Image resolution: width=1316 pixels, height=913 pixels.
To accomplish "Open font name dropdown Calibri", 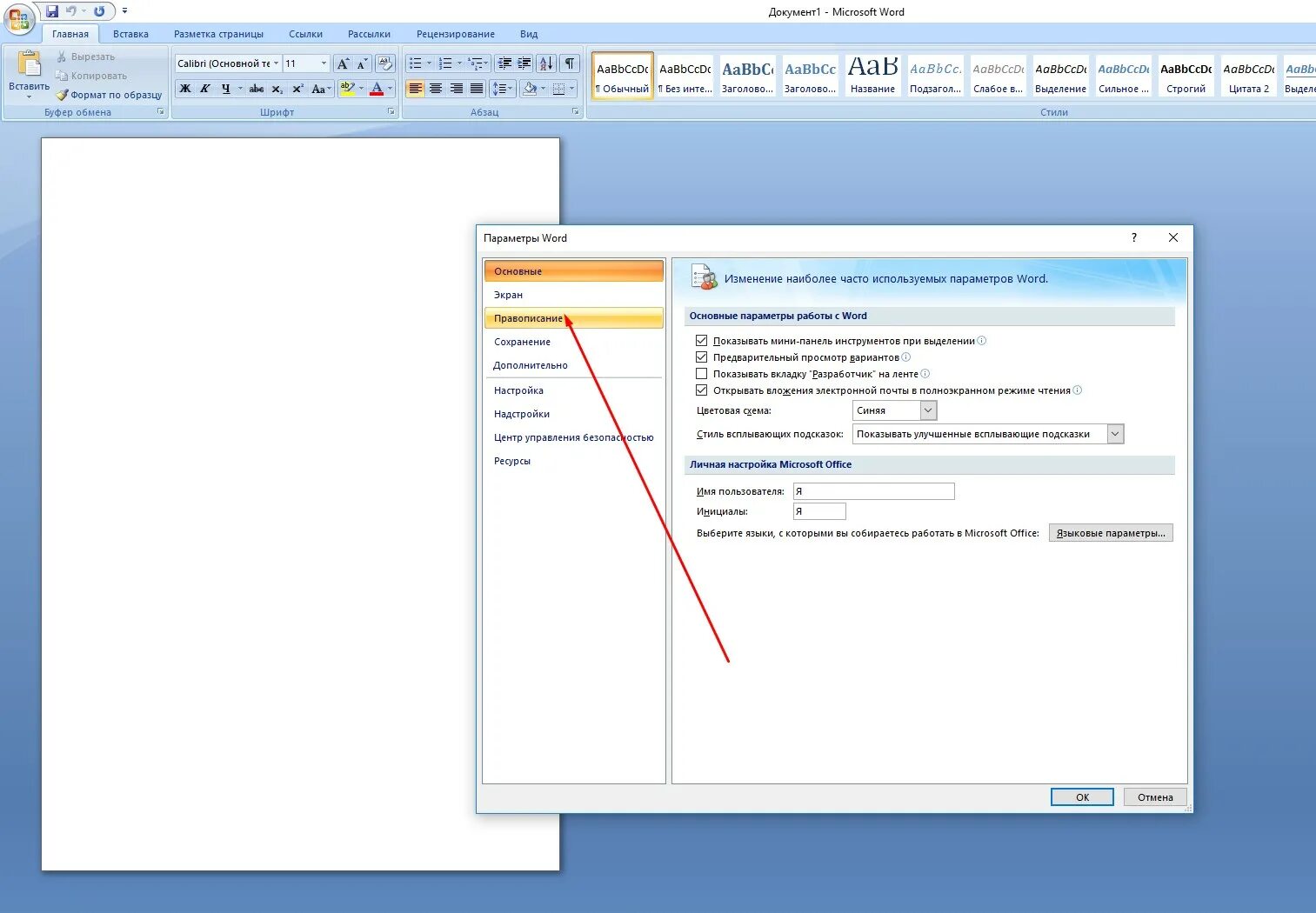I will [276, 63].
